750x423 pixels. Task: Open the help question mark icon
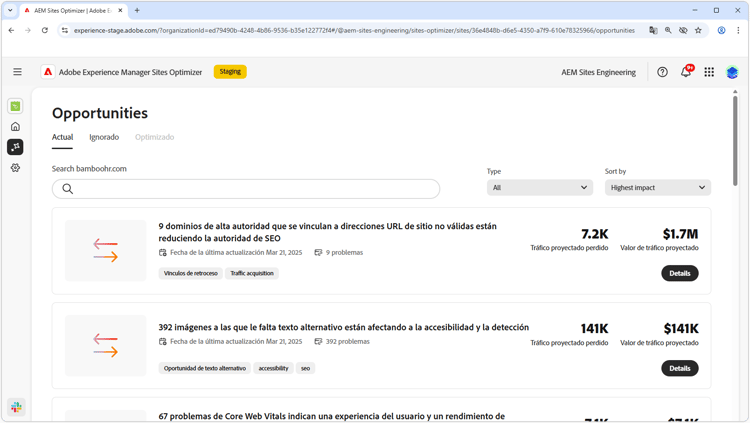(662, 72)
